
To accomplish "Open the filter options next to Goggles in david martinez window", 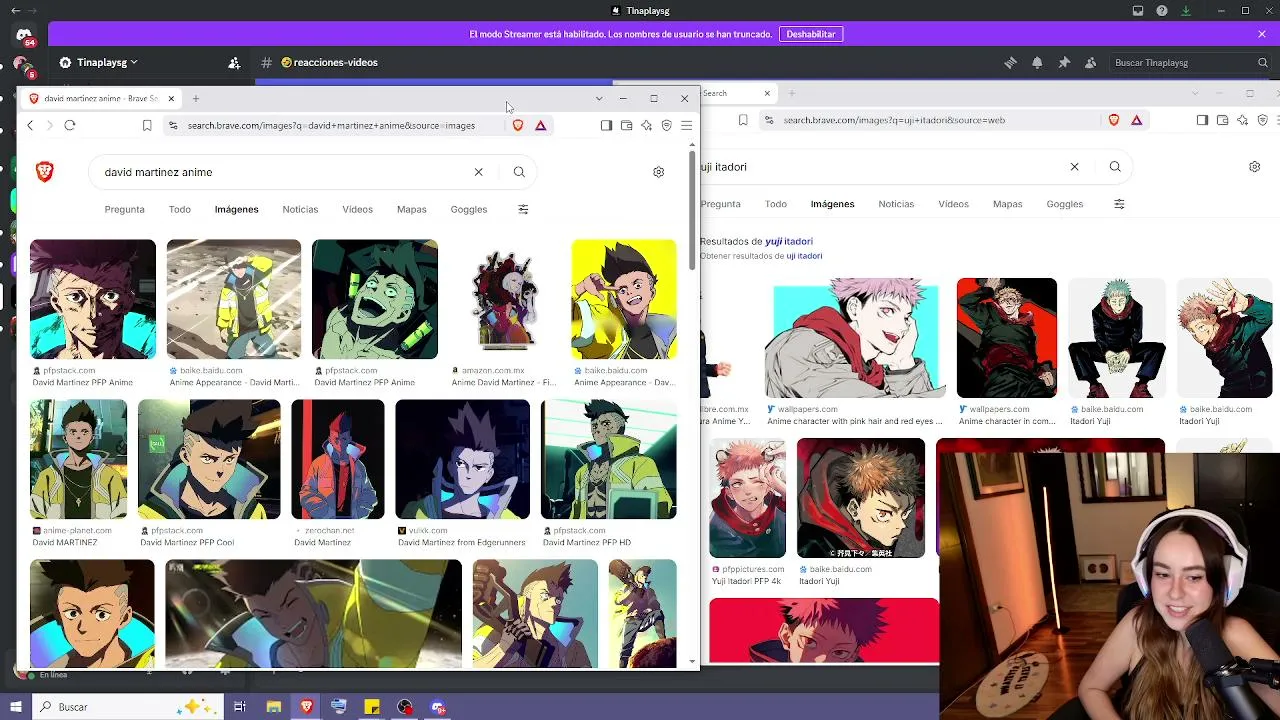I will 523,209.
